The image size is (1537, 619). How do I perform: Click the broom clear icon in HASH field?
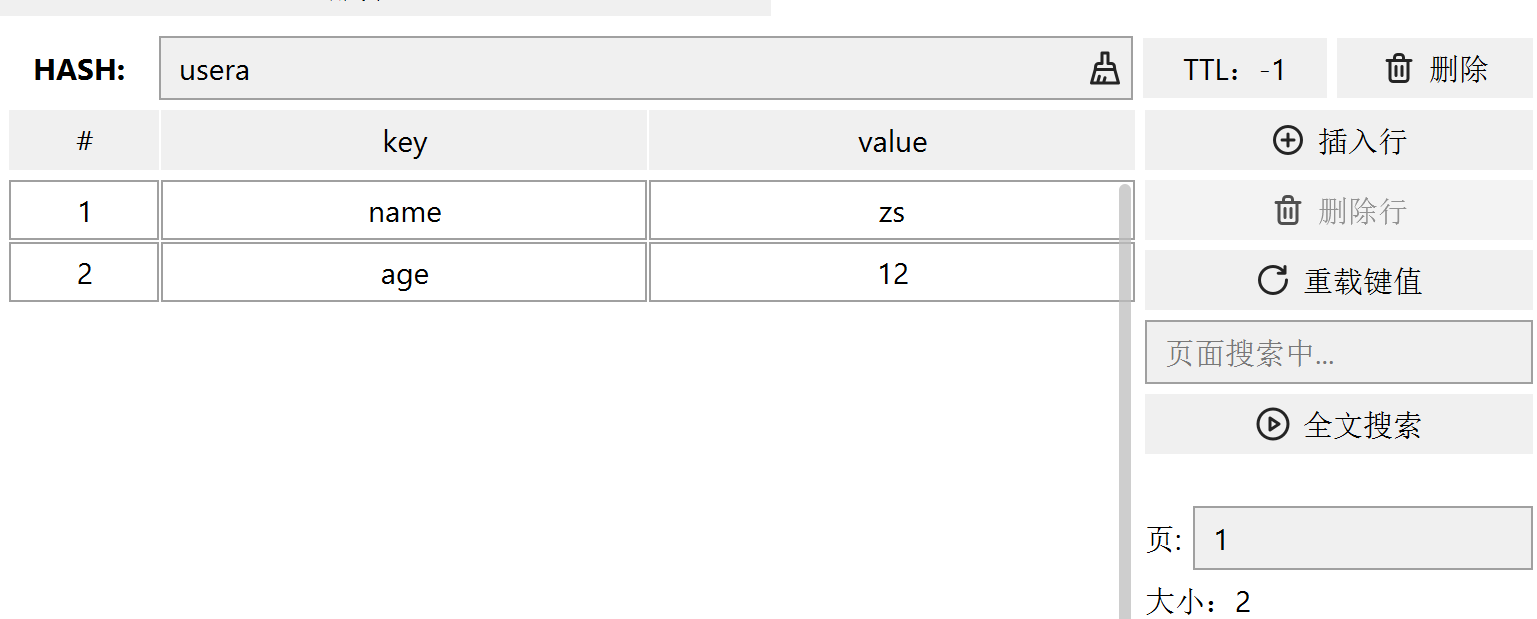[x=1104, y=69]
